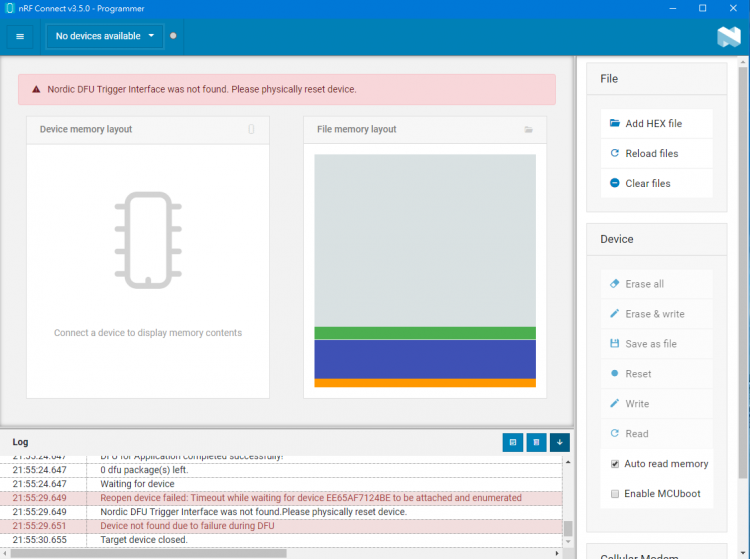
Task: Click the warning triangle in the error banner
Action: click(37, 89)
